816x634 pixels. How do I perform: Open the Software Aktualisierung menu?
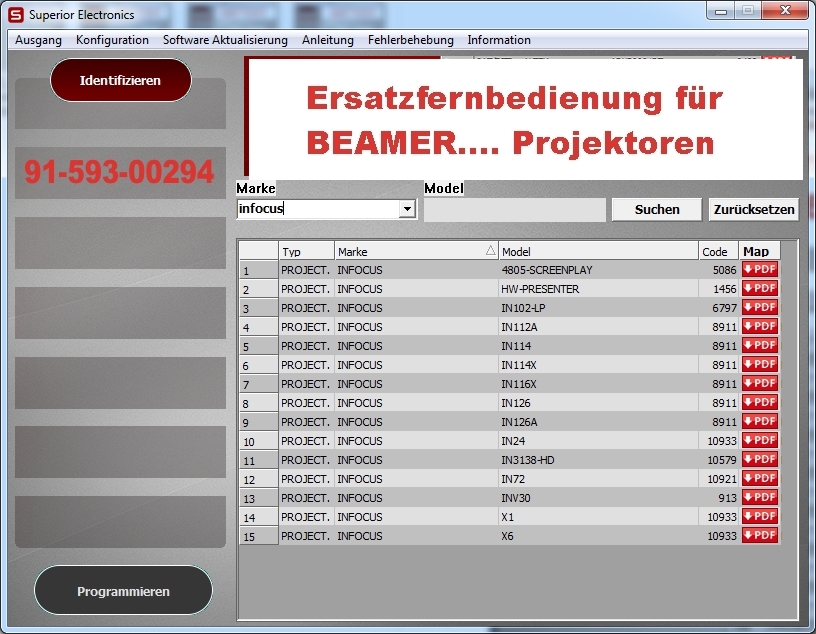click(225, 40)
